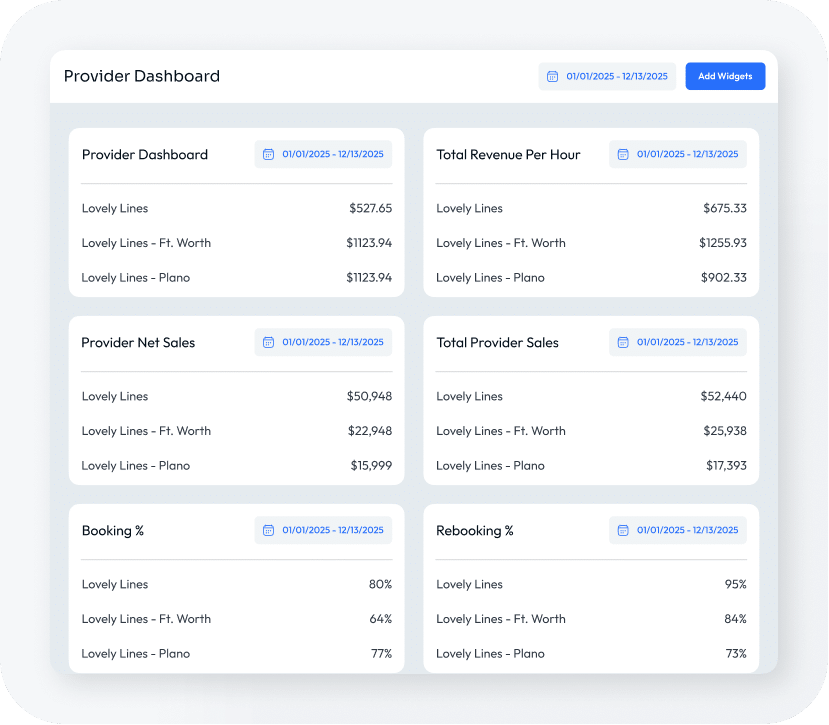Click the Provider Dashboard page title
The height and width of the screenshot is (725, 829).
click(142, 76)
